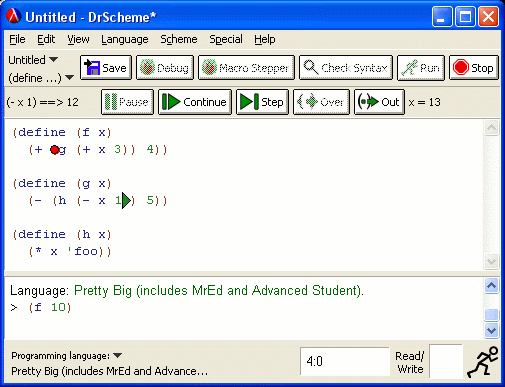Click the '(define (f x)' code line
Viewport: 505px width, 387px height.
tap(62, 132)
